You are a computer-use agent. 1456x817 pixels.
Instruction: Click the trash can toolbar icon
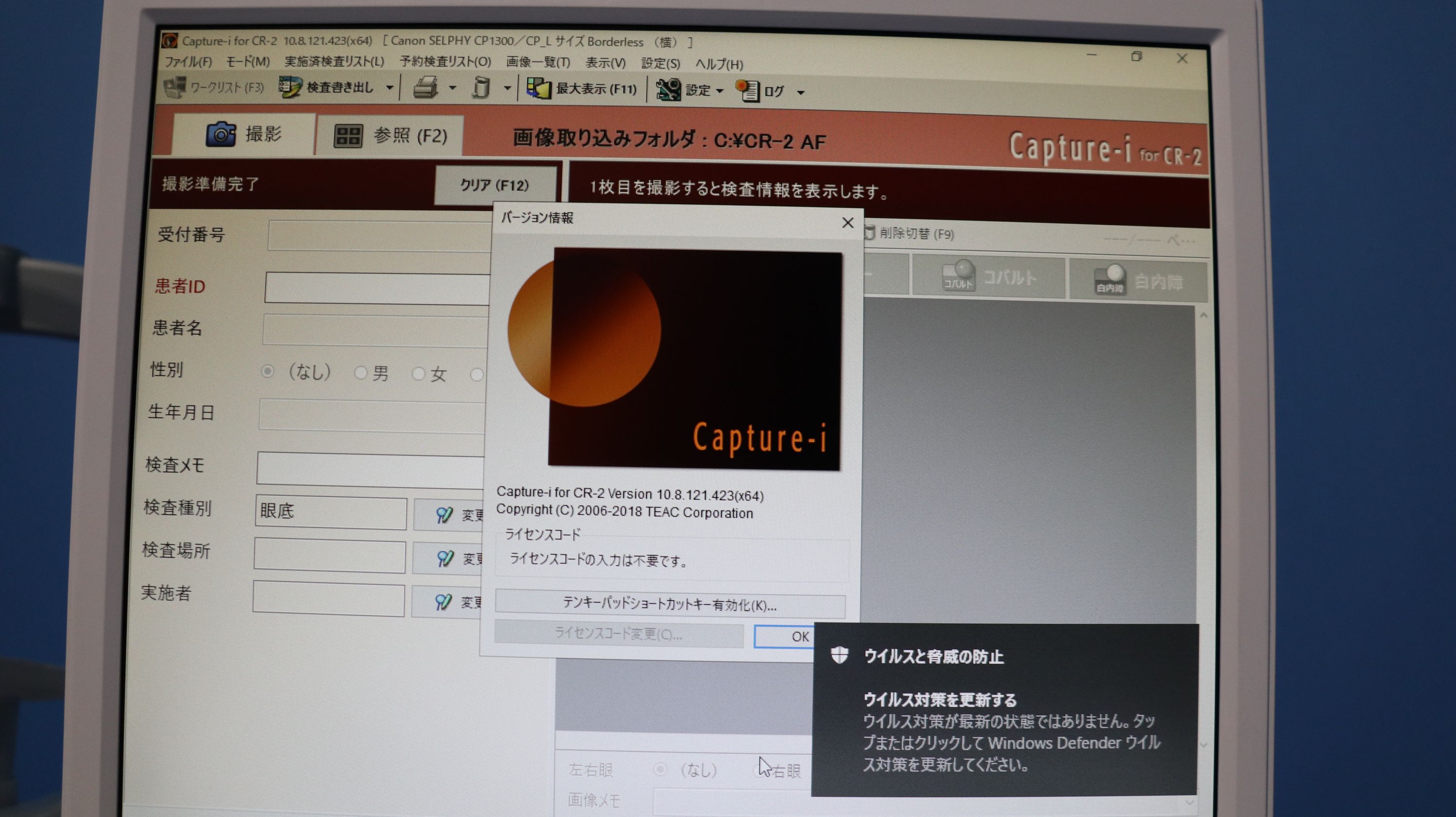click(x=481, y=88)
